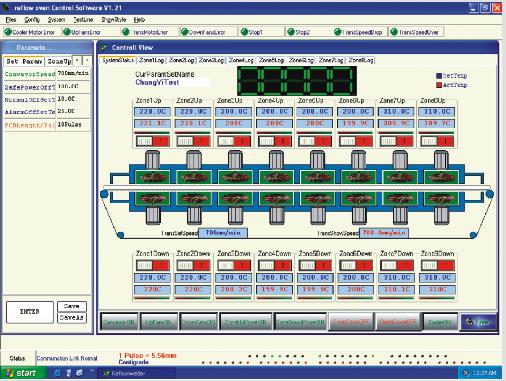
Task: Click the Save button in Parameter panel
Action: 72,306
